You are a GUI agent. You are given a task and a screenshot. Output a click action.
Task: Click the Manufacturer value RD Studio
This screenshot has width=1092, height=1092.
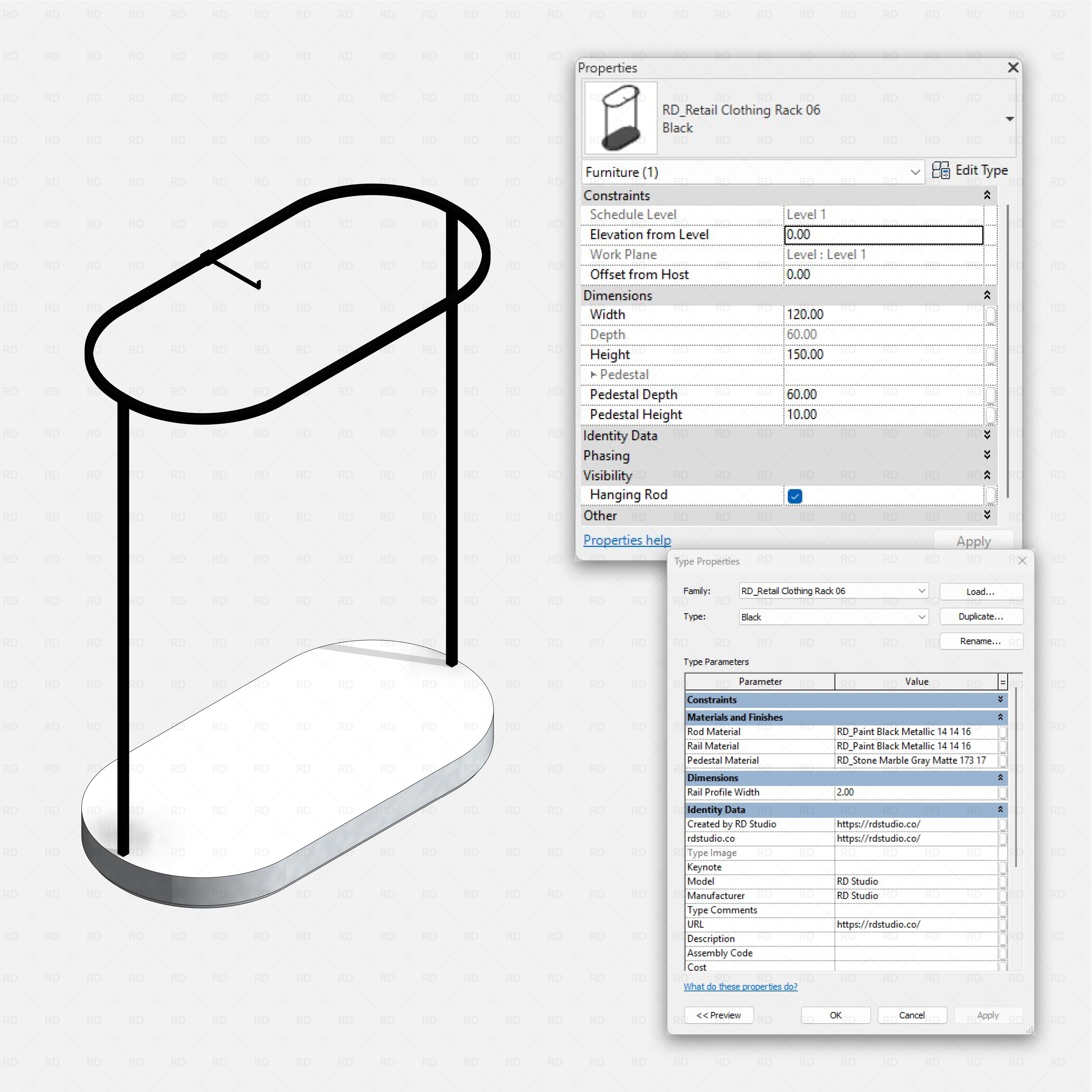tap(916, 896)
